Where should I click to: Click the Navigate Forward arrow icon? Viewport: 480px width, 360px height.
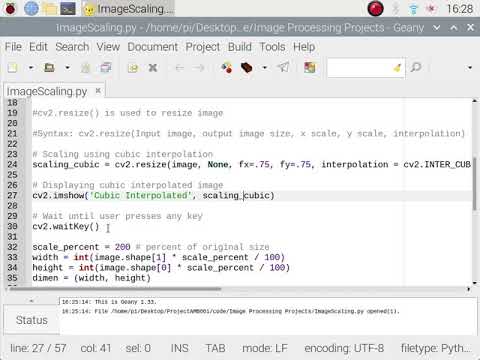point(199,68)
